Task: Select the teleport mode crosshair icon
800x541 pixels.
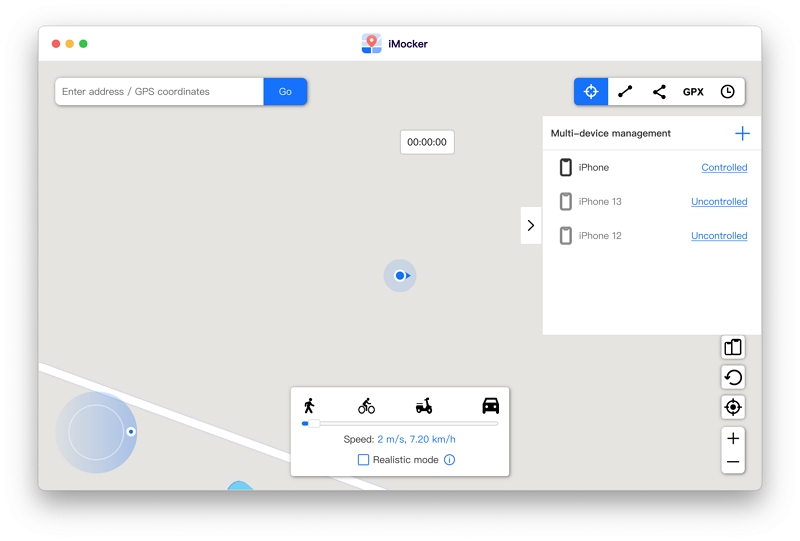Action: click(x=591, y=91)
